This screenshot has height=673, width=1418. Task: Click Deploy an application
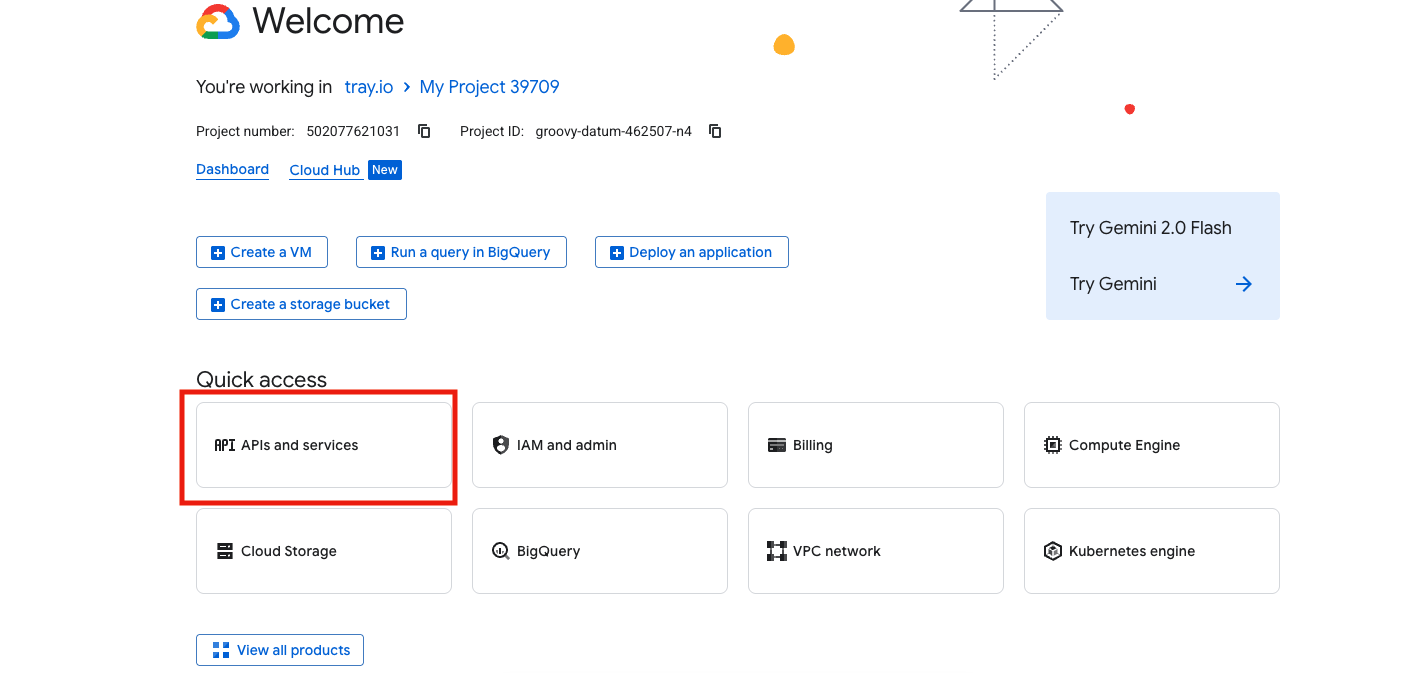(691, 251)
